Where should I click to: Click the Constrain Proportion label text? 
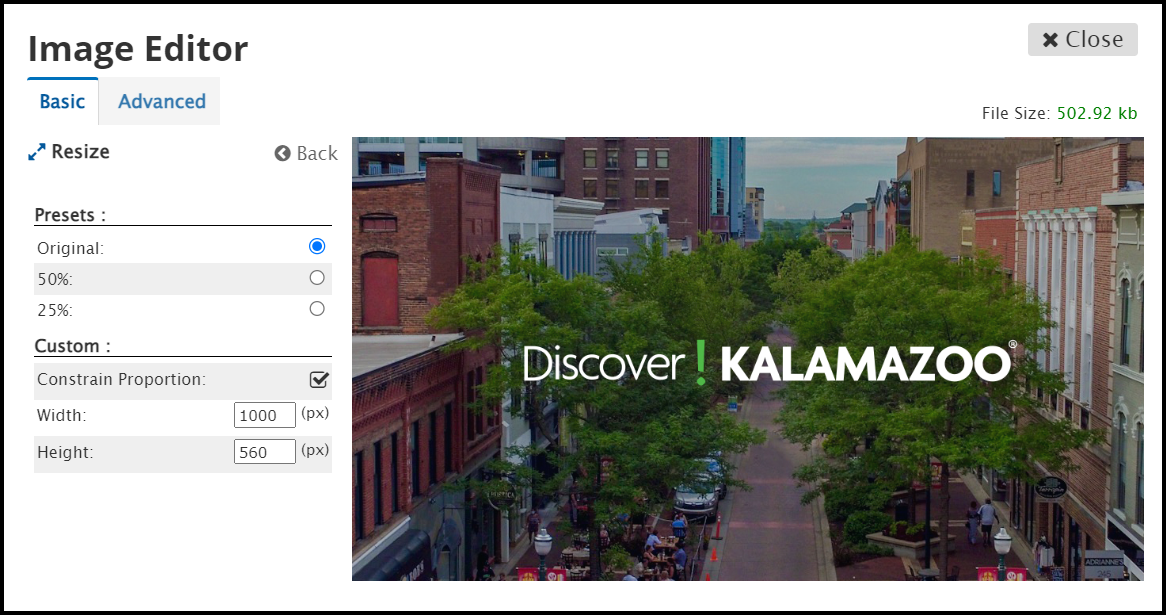121,380
